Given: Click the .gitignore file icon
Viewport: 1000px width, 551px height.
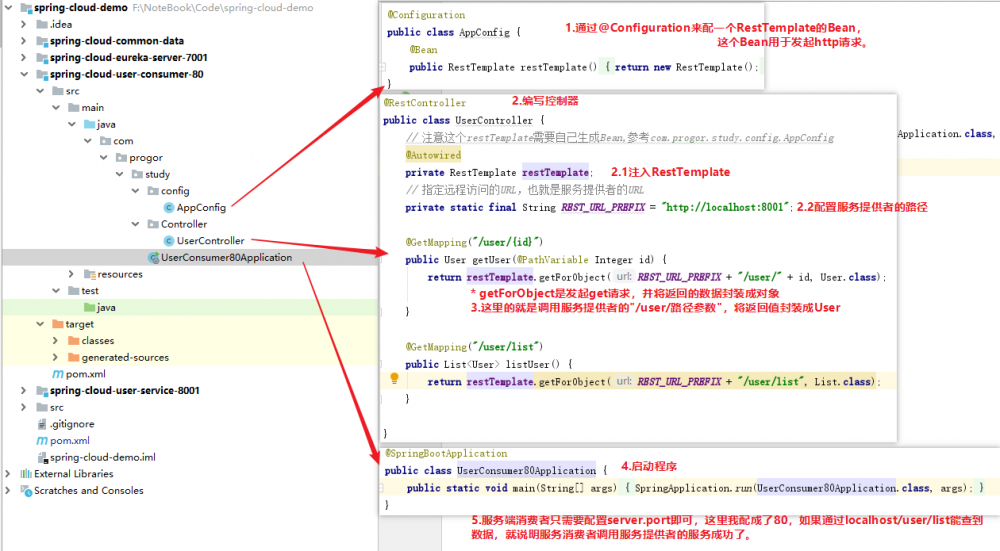Looking at the screenshot, I should click(x=43, y=424).
